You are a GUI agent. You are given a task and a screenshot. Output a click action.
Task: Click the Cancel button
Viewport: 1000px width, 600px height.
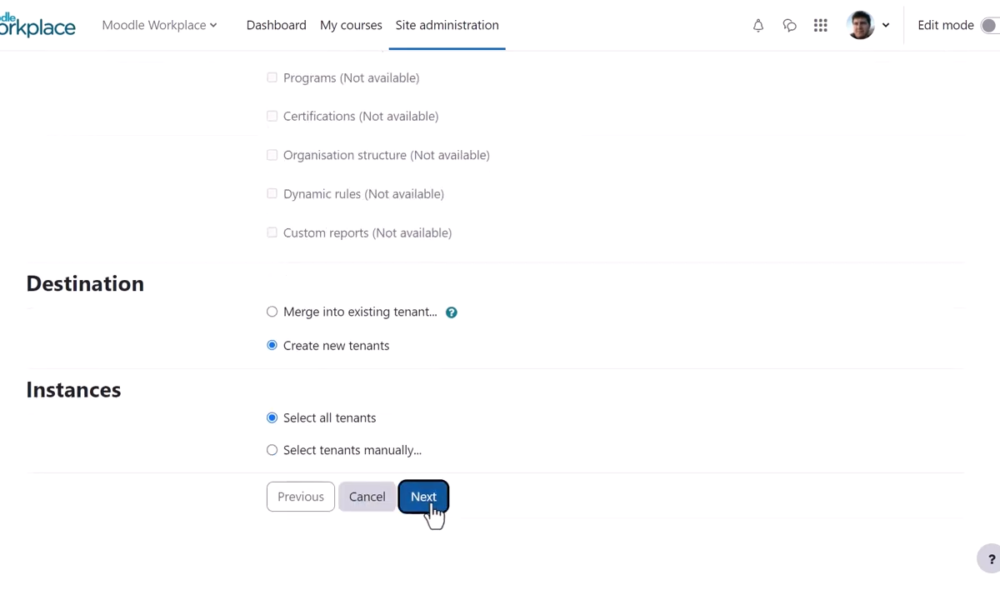click(x=367, y=497)
